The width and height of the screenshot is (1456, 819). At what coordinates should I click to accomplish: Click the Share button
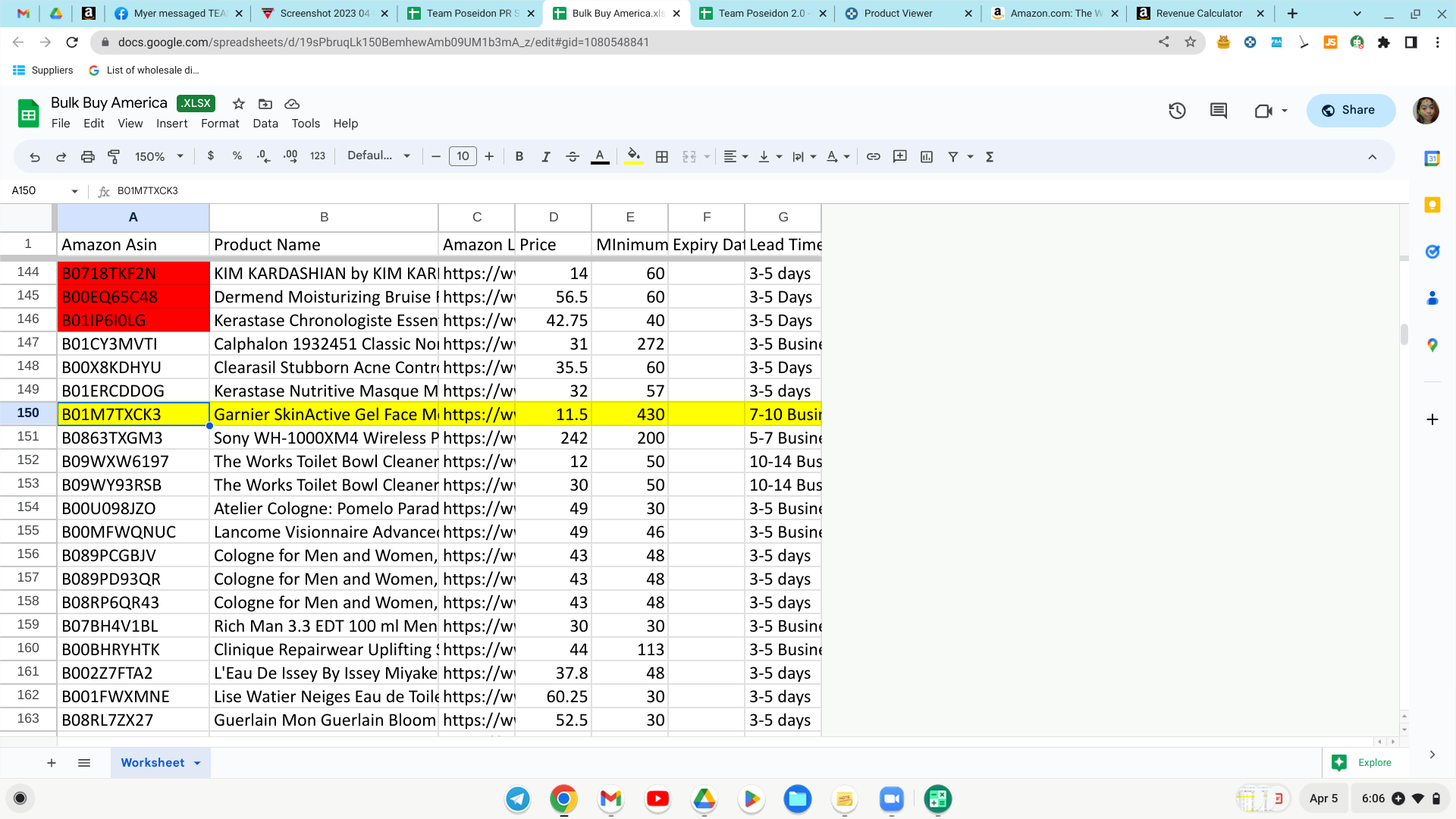pyautogui.click(x=1351, y=110)
